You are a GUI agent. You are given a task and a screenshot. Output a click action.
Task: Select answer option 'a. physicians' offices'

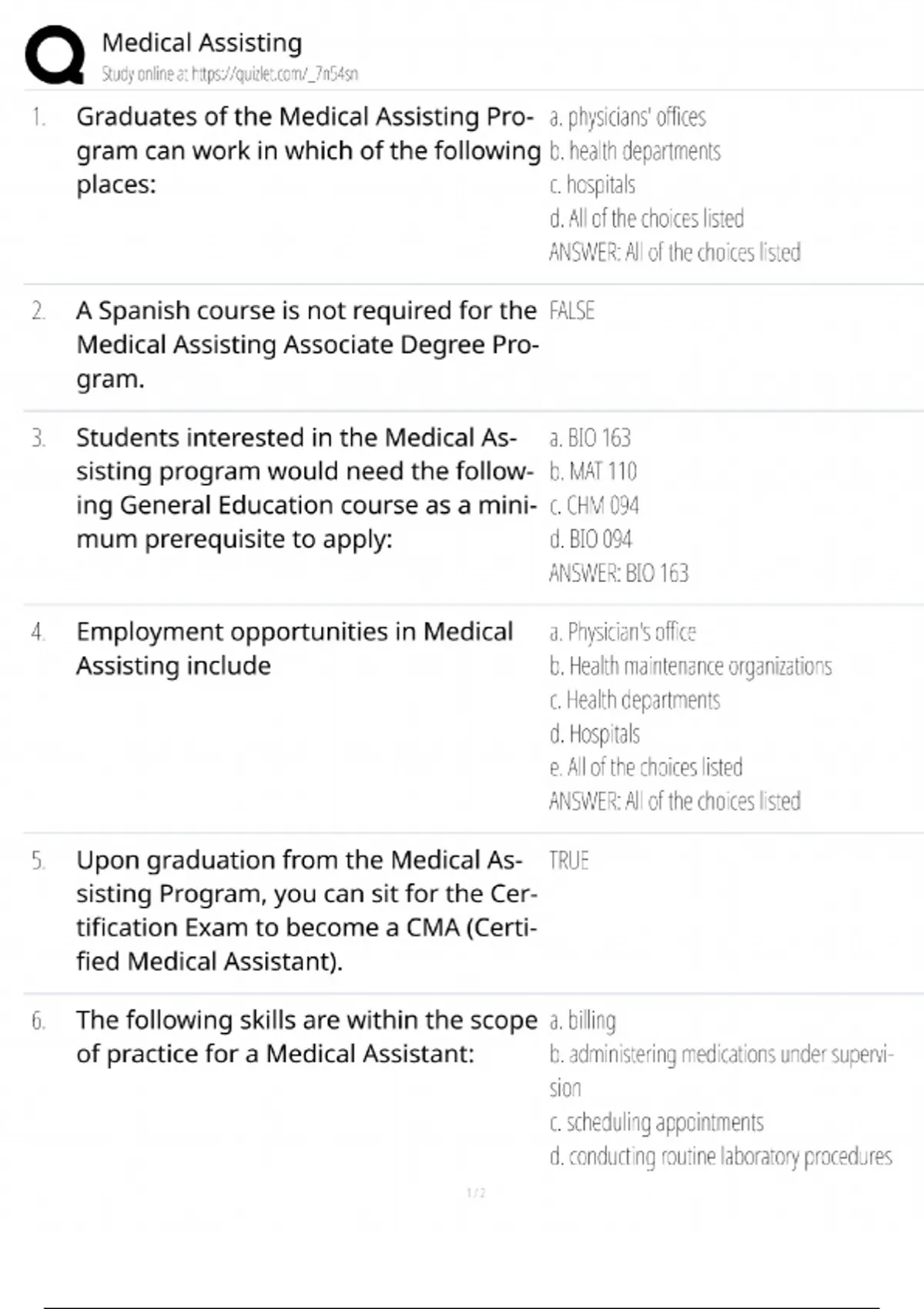(627, 117)
